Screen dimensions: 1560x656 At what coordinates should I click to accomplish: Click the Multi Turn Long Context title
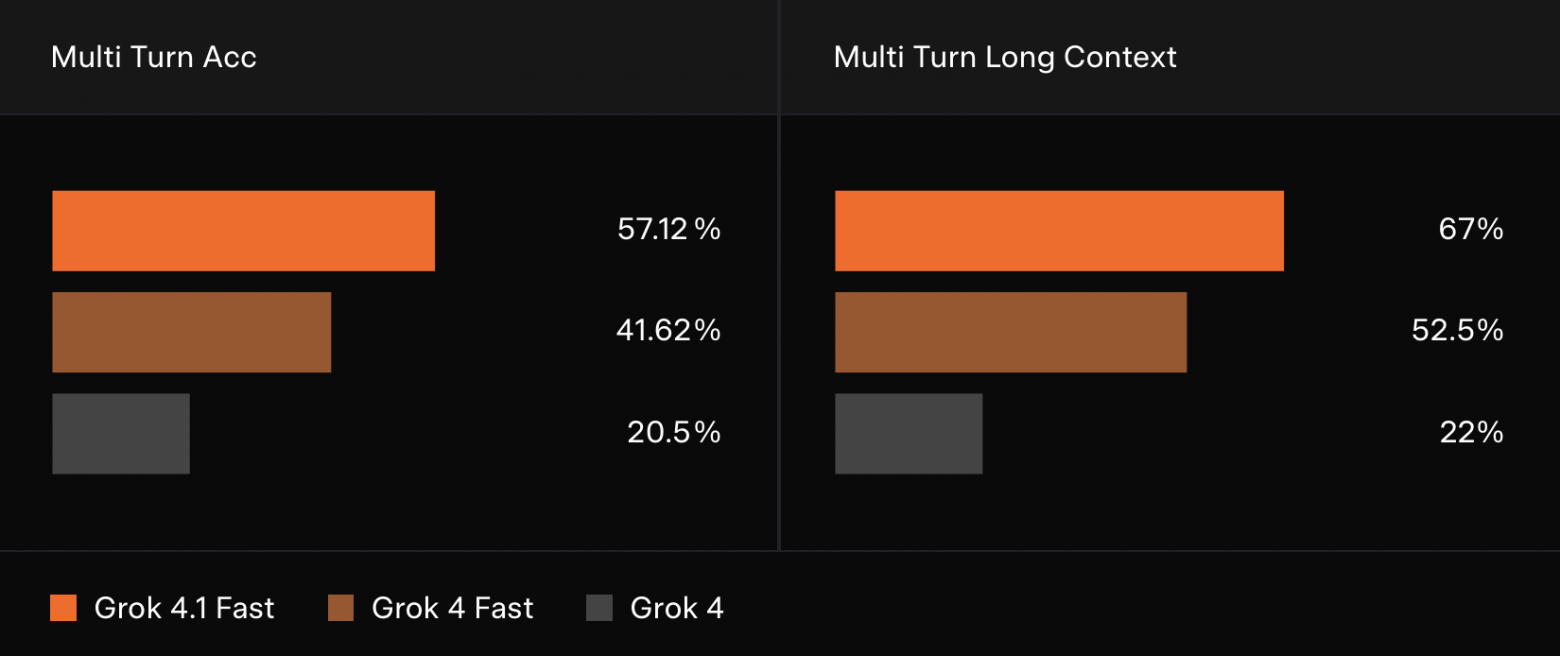click(x=1005, y=57)
